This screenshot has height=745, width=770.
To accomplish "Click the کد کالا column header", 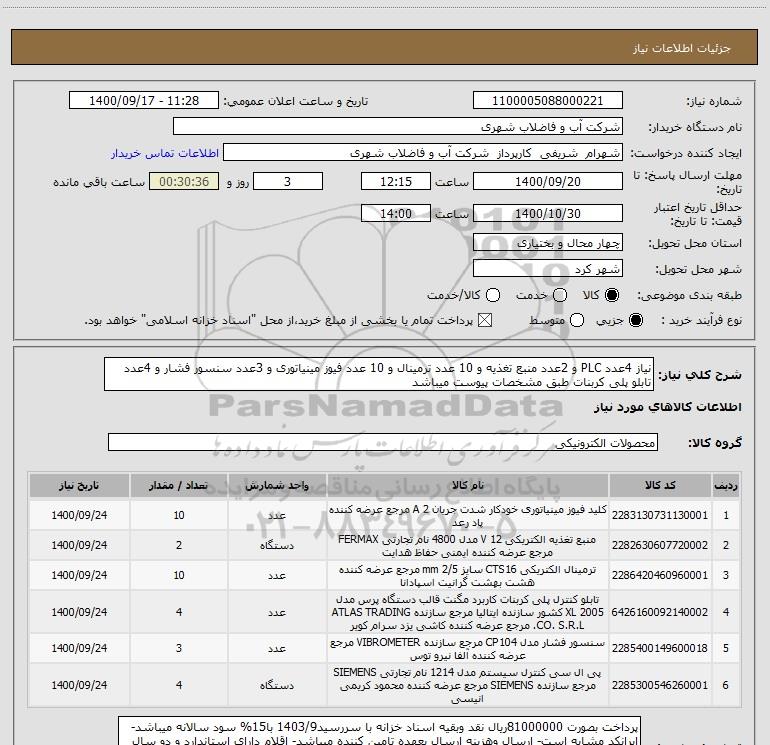I will [x=660, y=485].
